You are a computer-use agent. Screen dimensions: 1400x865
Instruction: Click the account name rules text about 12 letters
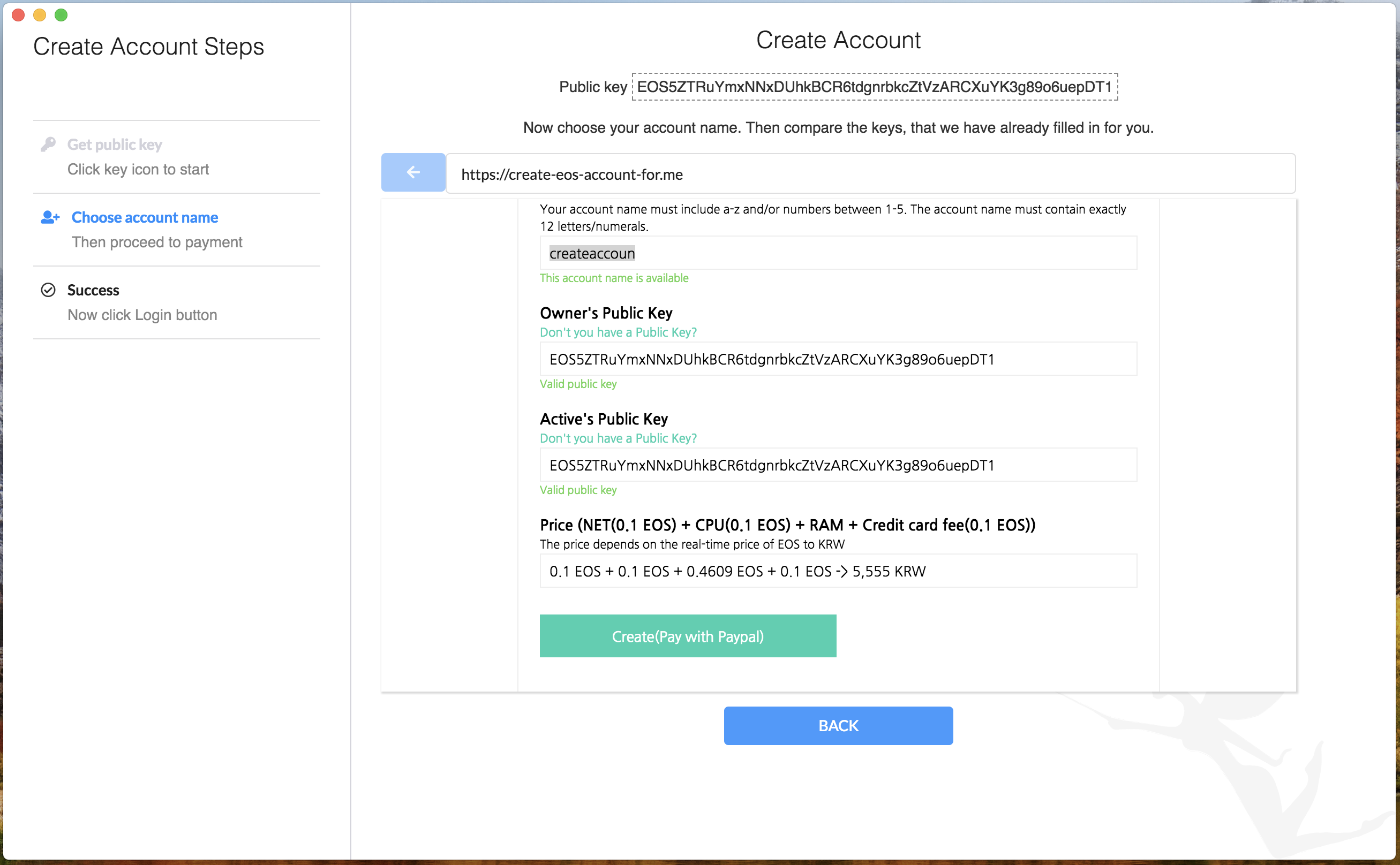tap(833, 217)
